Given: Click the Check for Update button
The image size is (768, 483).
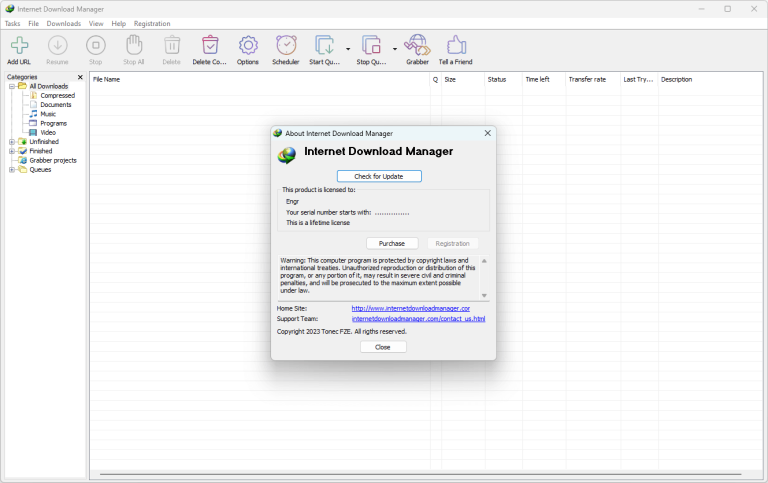Looking at the screenshot, I should [x=379, y=176].
